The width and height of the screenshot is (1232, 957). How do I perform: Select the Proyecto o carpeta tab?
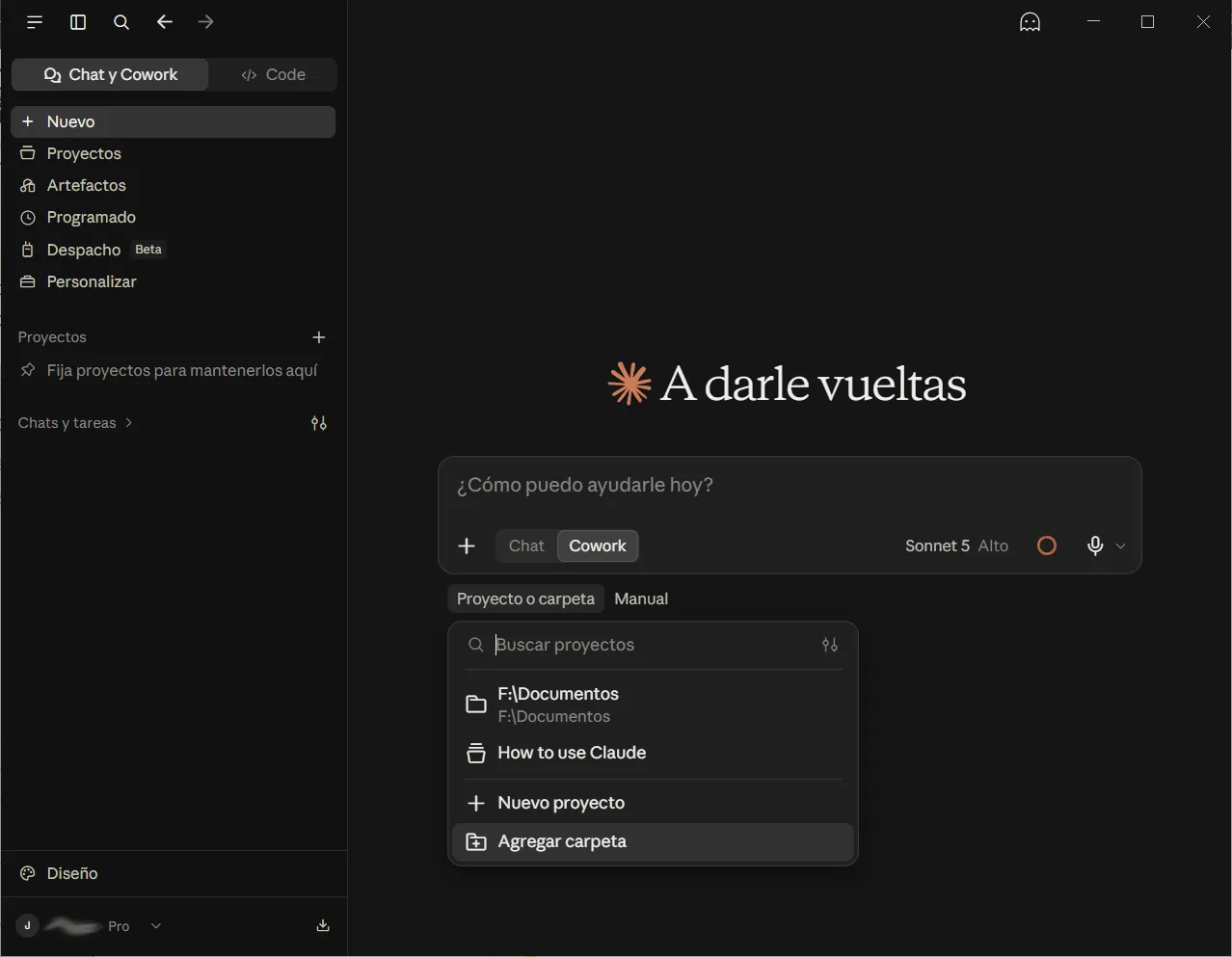click(525, 598)
